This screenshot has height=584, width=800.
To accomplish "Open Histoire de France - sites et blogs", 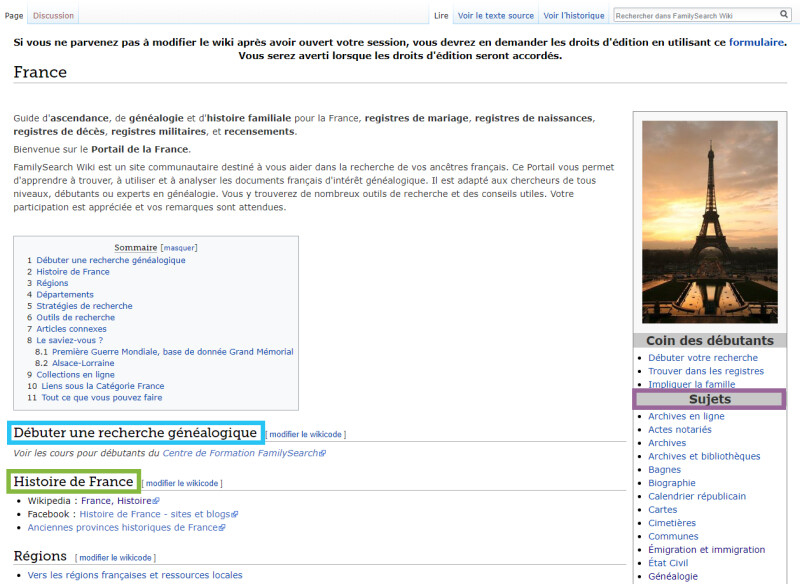I will click(158, 514).
